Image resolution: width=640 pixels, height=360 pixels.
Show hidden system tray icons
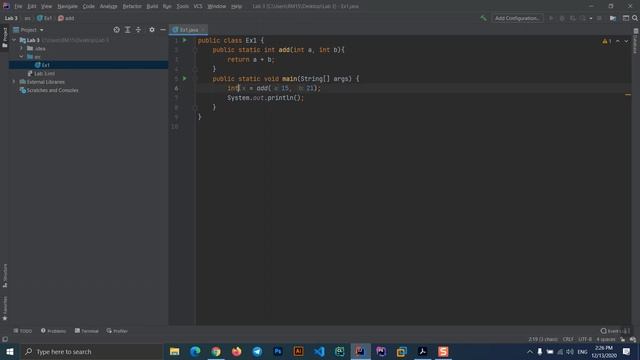click(x=530, y=352)
